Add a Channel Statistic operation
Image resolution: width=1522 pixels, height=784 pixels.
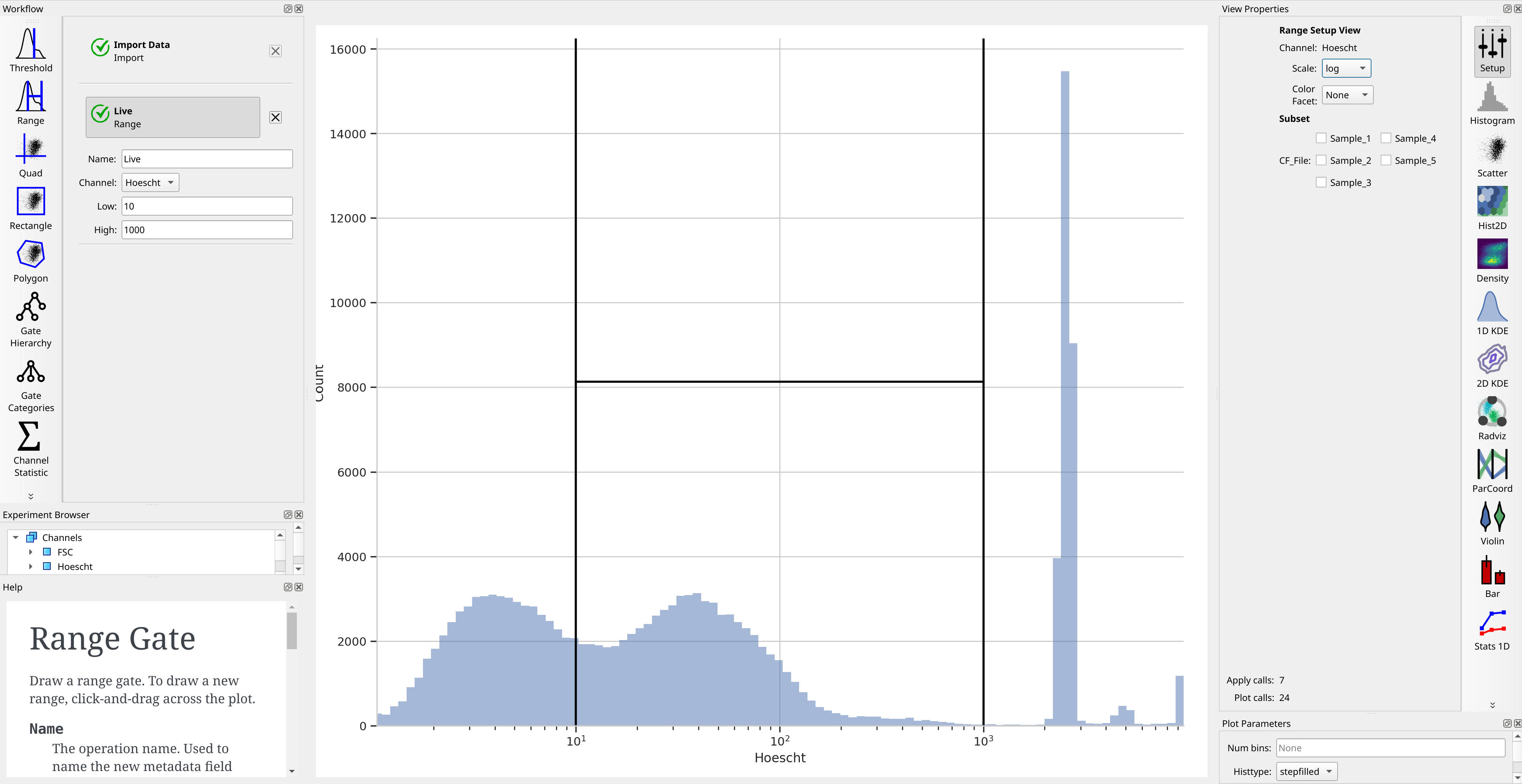pos(31,448)
